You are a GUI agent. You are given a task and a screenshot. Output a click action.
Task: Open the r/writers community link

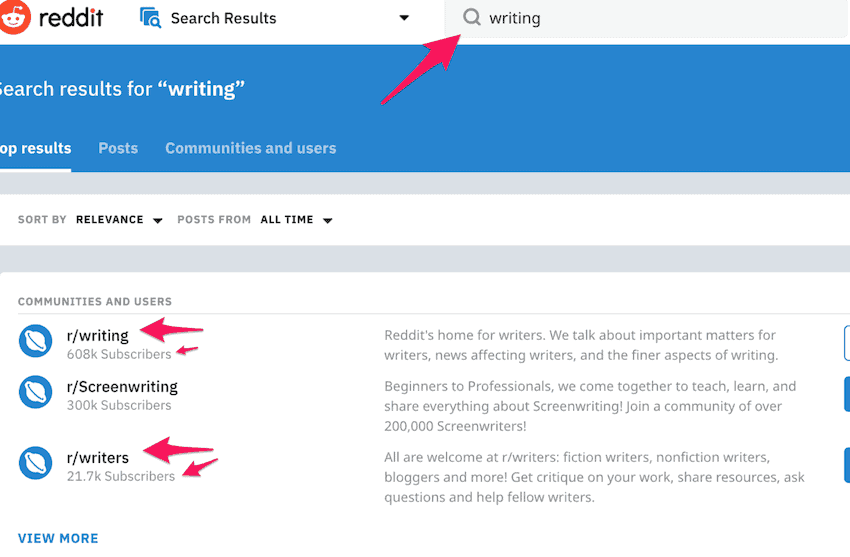click(98, 458)
